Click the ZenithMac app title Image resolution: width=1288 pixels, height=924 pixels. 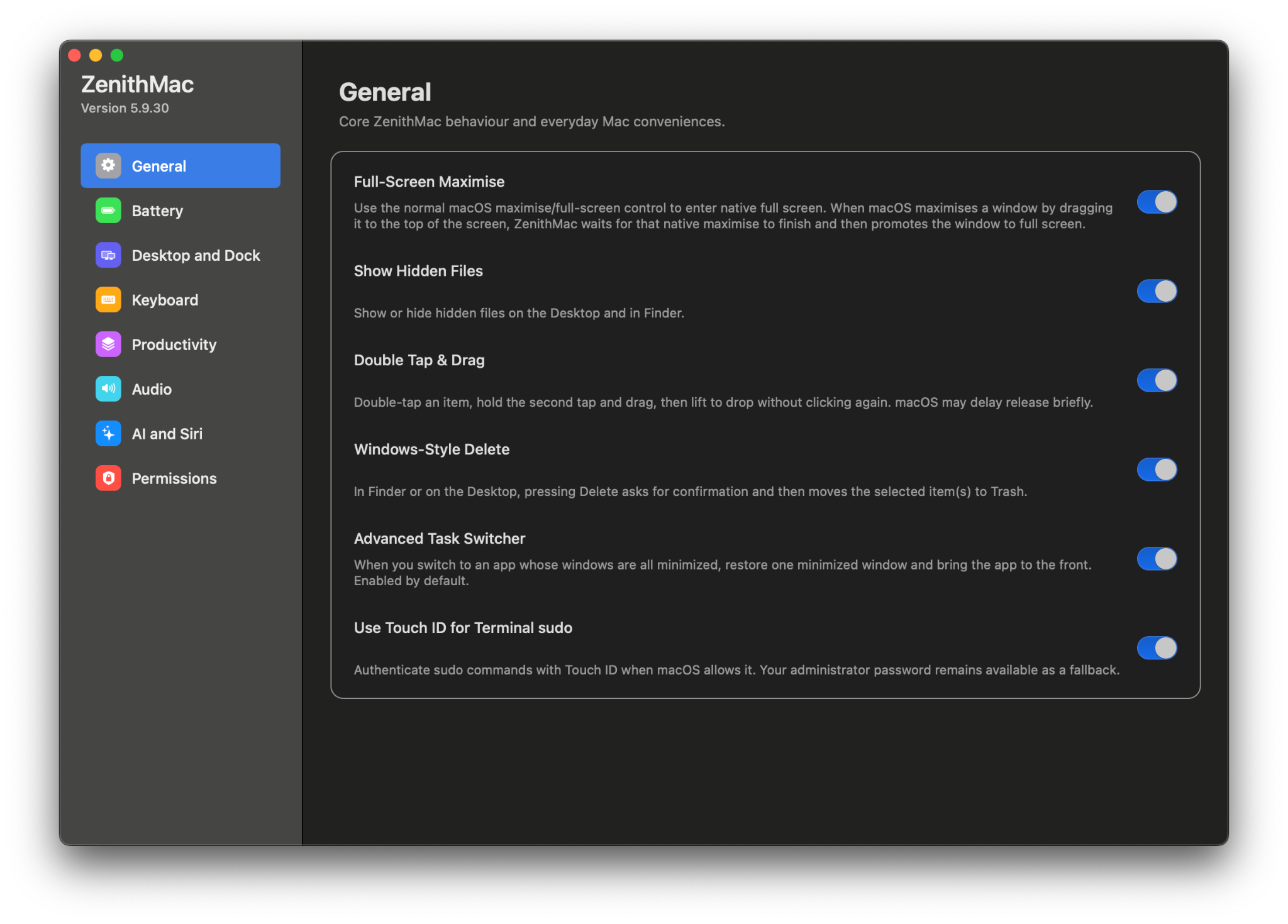(x=137, y=84)
